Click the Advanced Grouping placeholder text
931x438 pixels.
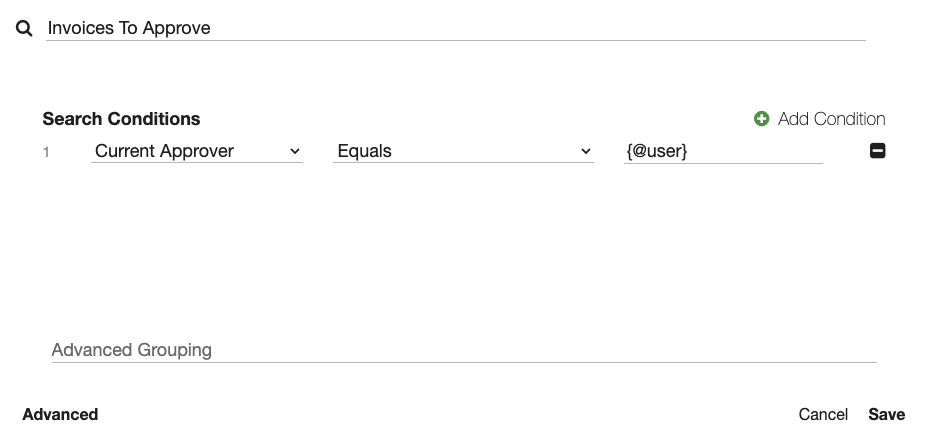[x=132, y=350]
